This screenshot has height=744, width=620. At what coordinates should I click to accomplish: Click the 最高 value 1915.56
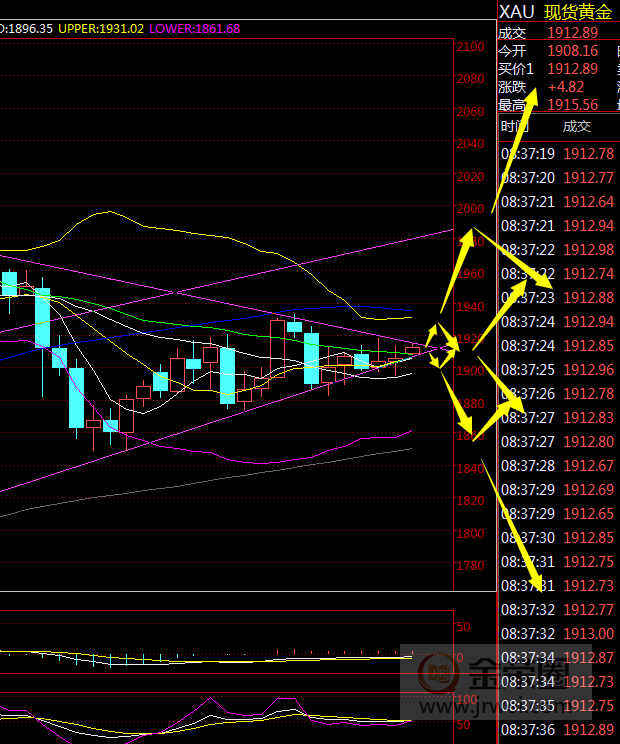(572, 105)
